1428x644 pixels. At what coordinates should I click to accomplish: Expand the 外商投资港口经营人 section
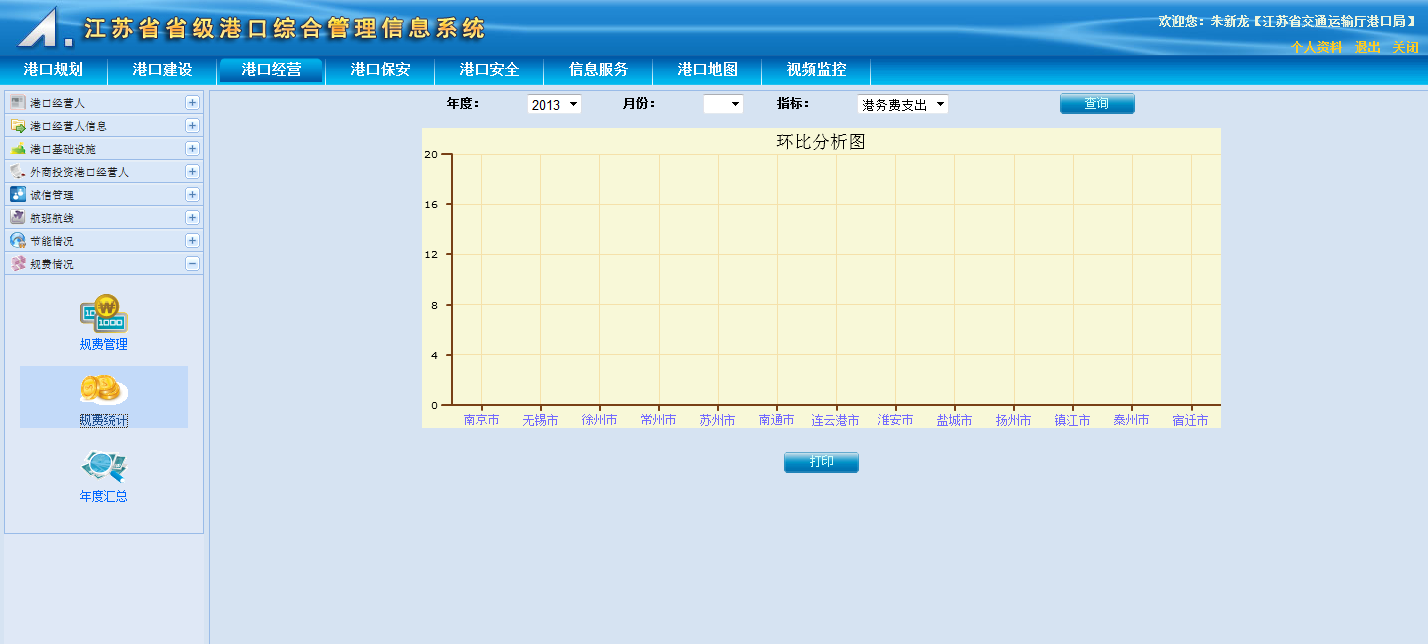point(192,172)
